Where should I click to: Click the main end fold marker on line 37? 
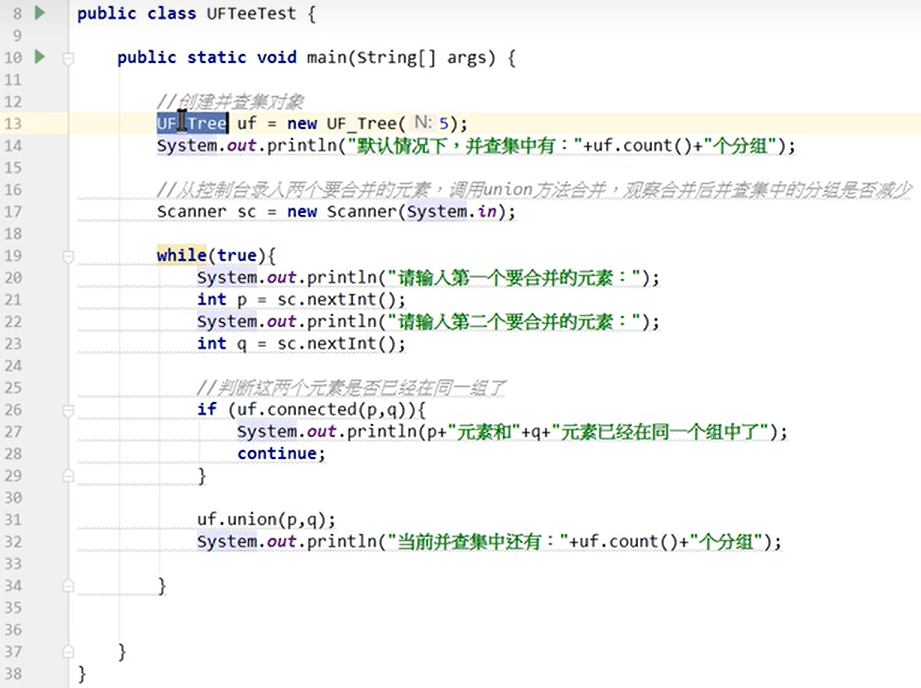(68, 652)
